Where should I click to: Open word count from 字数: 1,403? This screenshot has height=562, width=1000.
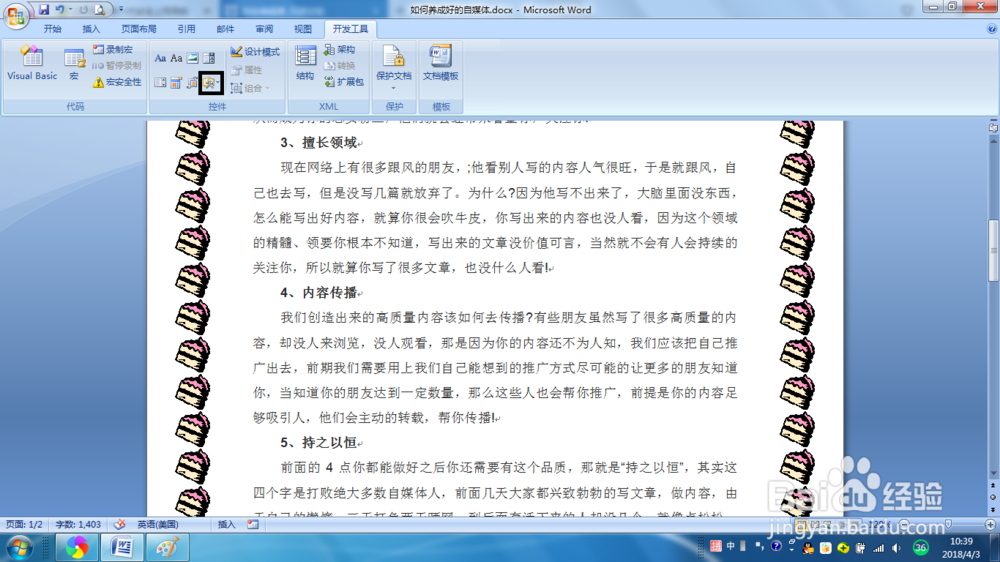tap(78, 524)
